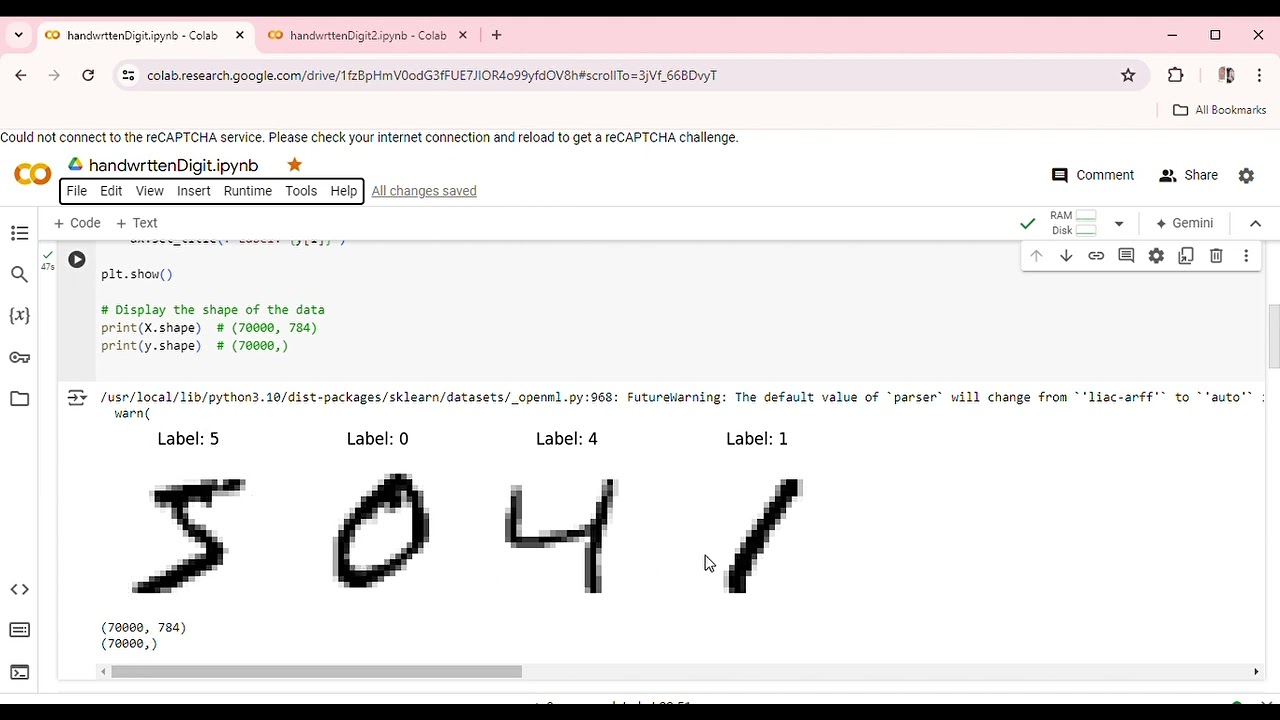The image size is (1280, 720).
Task: Open the find and replace search icon
Action: (x=19, y=274)
